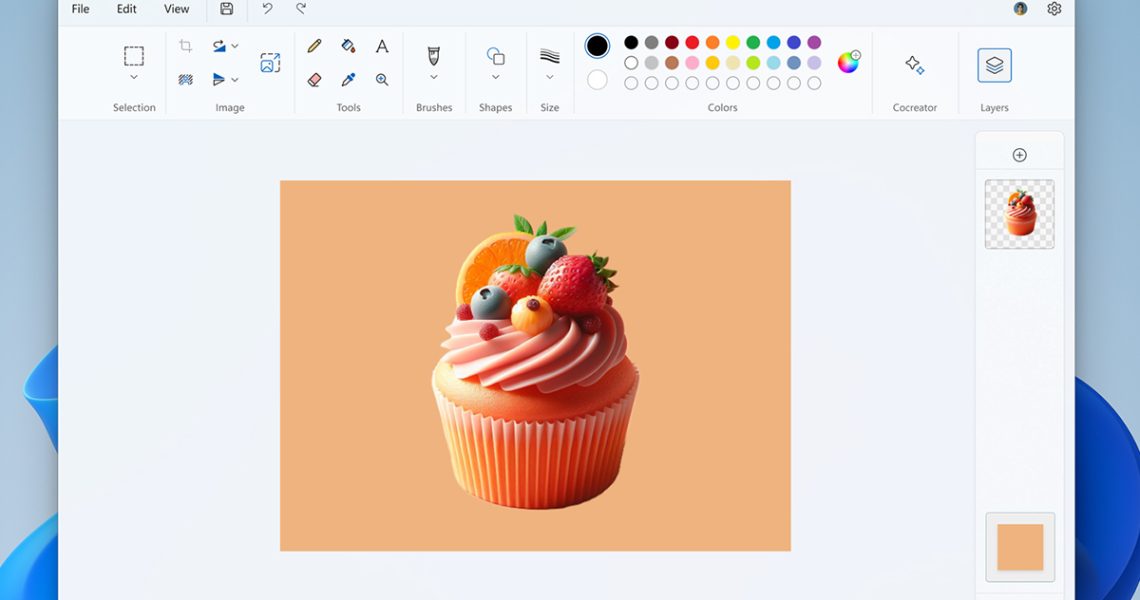Click the dashed-frame picture icon in Image group

point(270,63)
